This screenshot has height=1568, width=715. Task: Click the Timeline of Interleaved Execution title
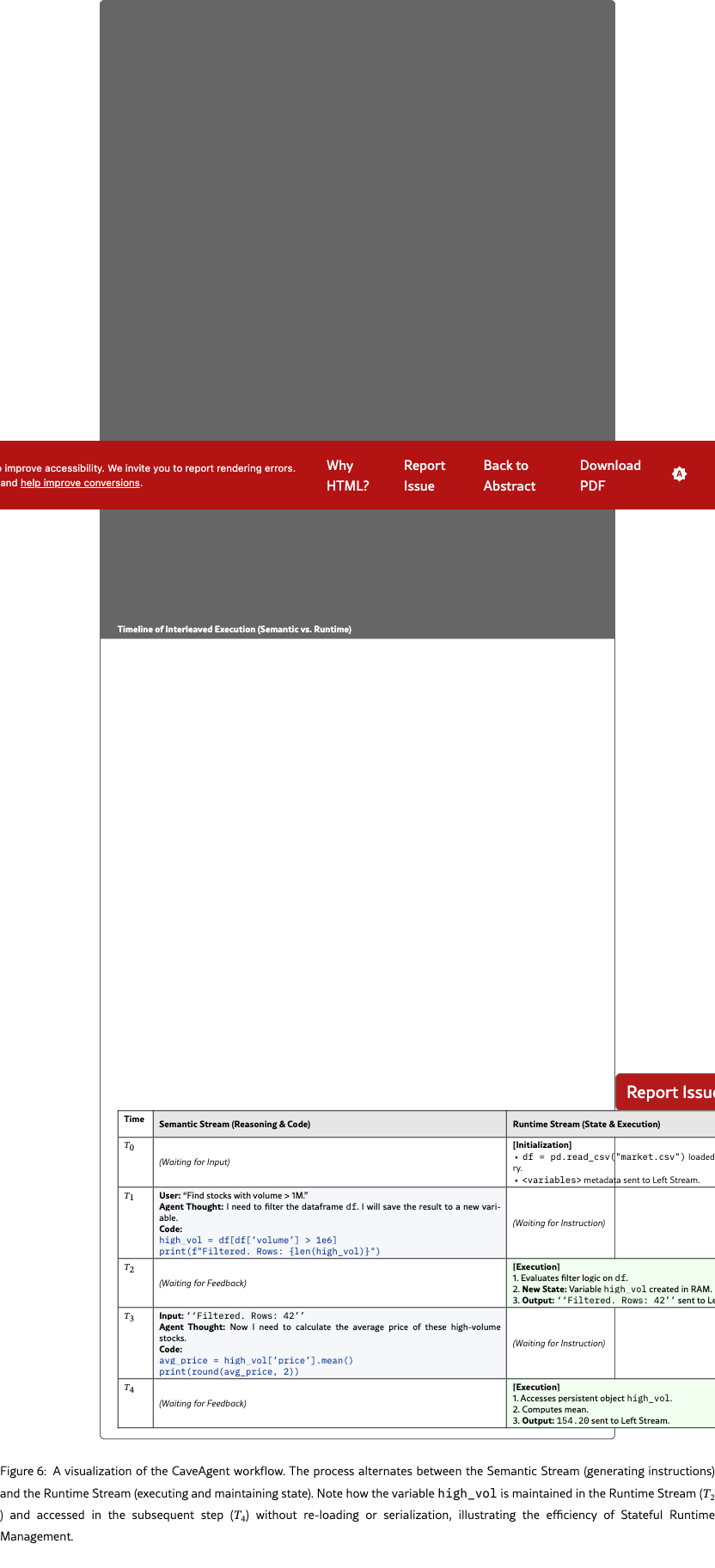coord(234,630)
